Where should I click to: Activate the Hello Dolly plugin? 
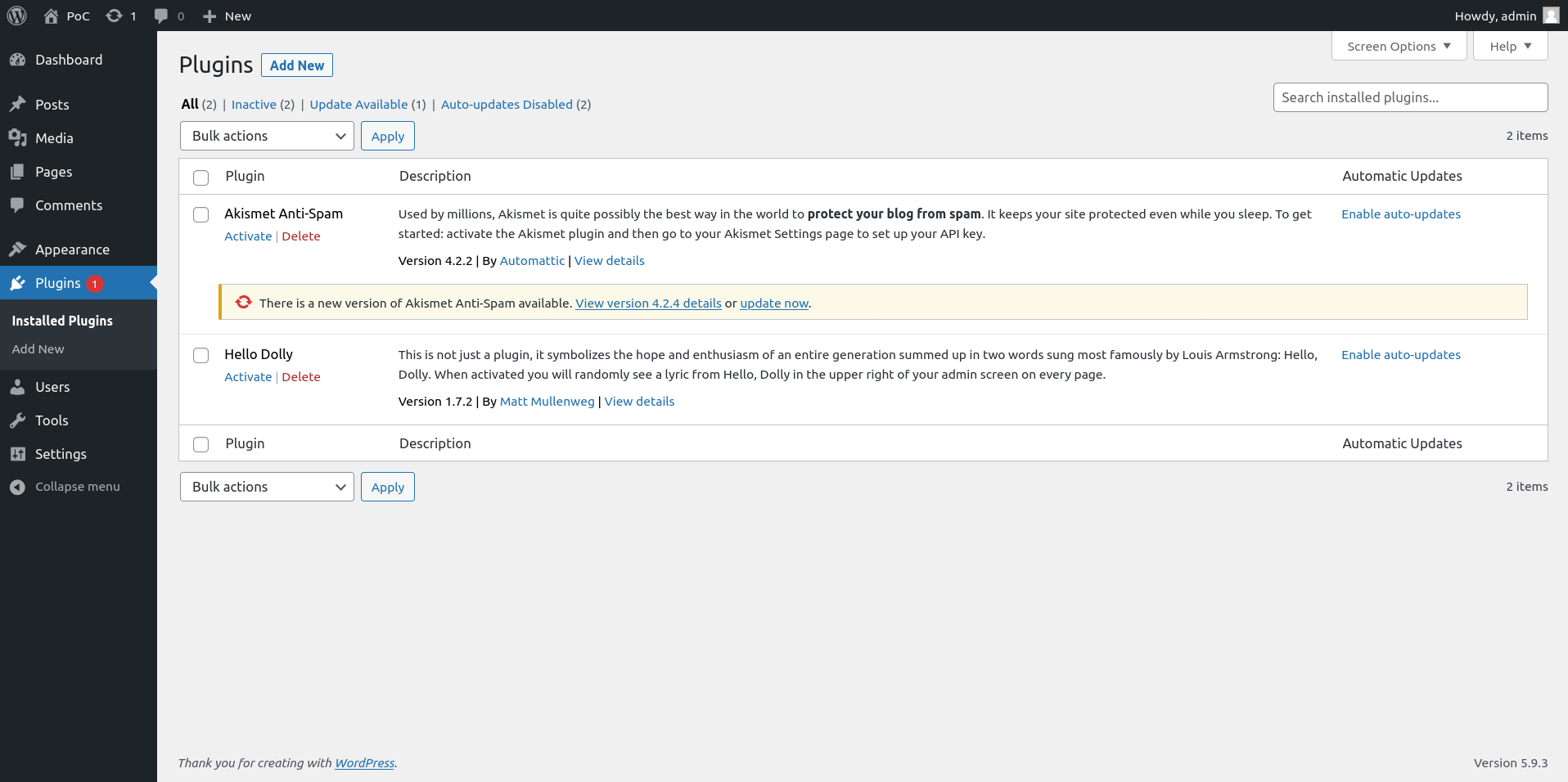pyautogui.click(x=248, y=377)
